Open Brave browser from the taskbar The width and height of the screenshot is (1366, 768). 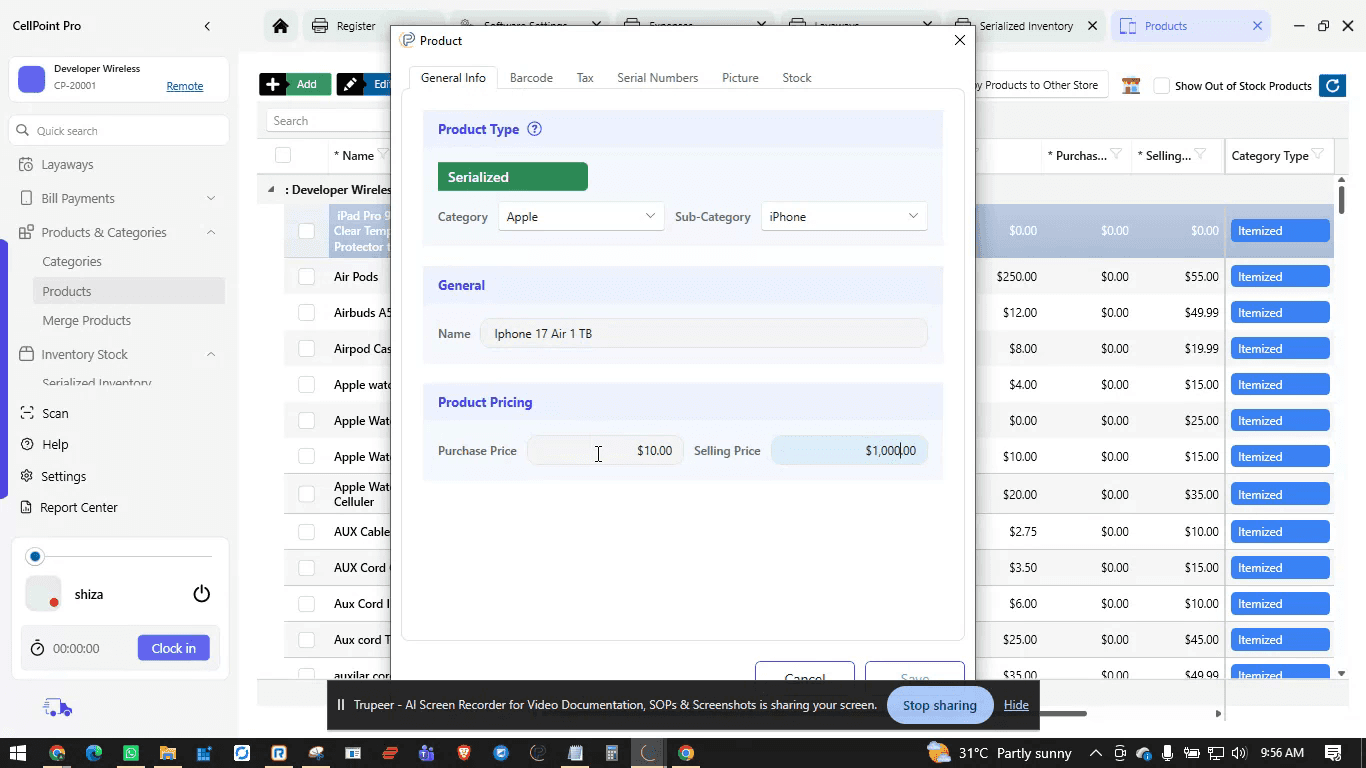pyautogui.click(x=464, y=753)
